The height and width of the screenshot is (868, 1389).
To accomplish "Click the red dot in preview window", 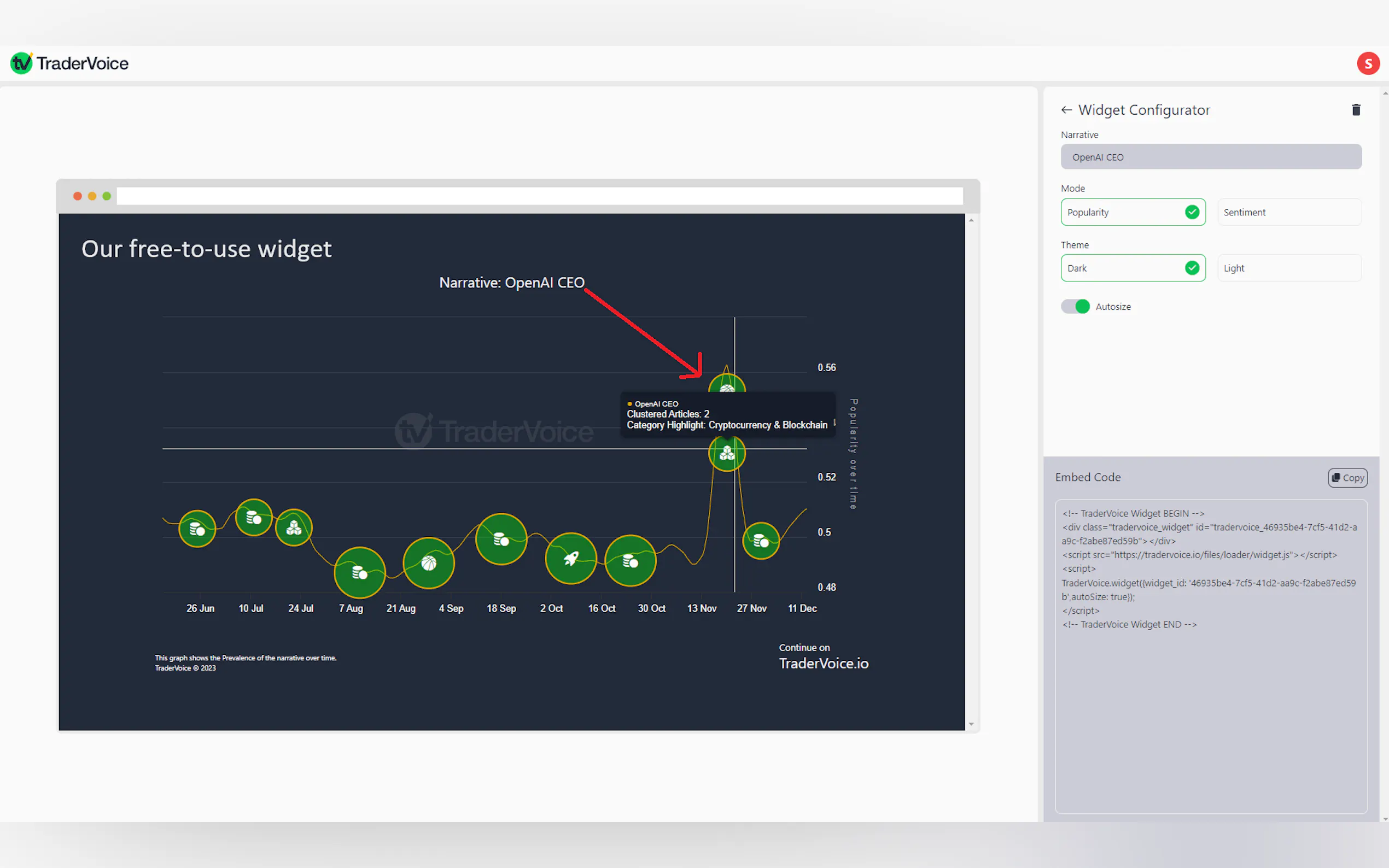I will 78,196.
